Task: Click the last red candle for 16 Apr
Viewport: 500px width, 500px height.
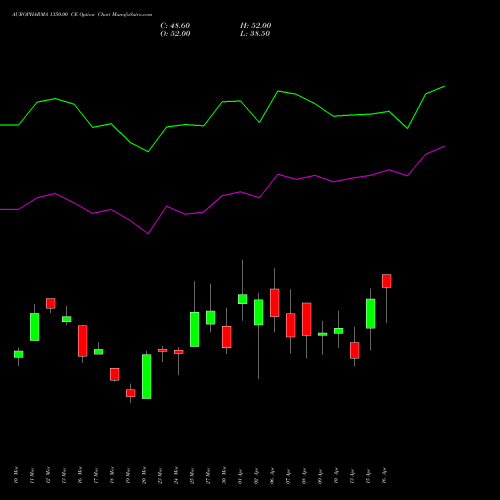Action: tap(387, 281)
